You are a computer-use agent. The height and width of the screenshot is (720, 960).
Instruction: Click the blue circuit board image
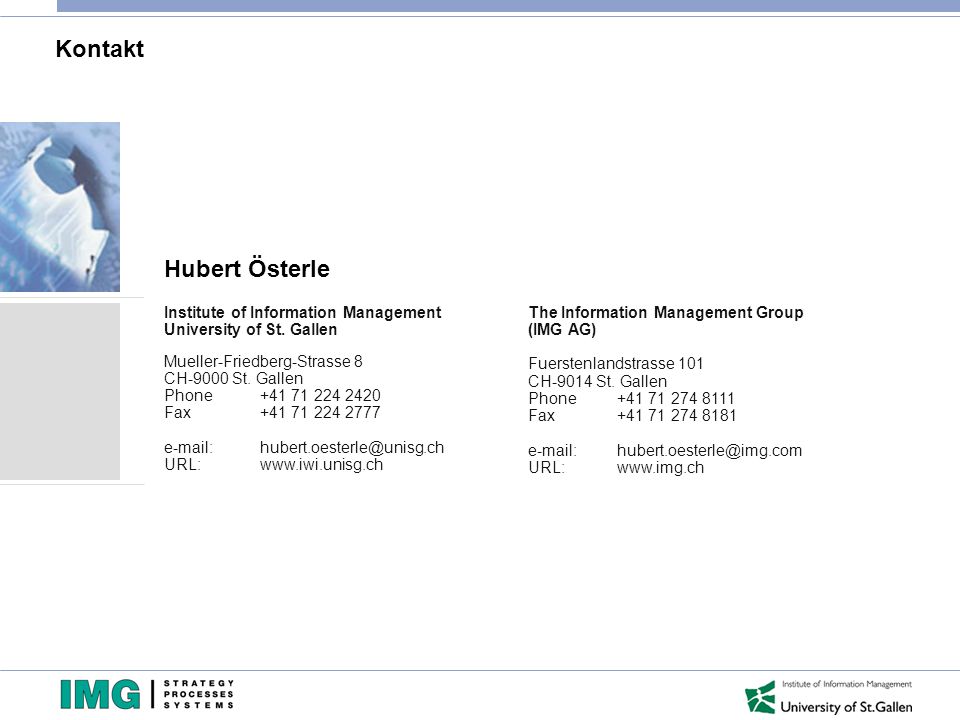(x=60, y=207)
